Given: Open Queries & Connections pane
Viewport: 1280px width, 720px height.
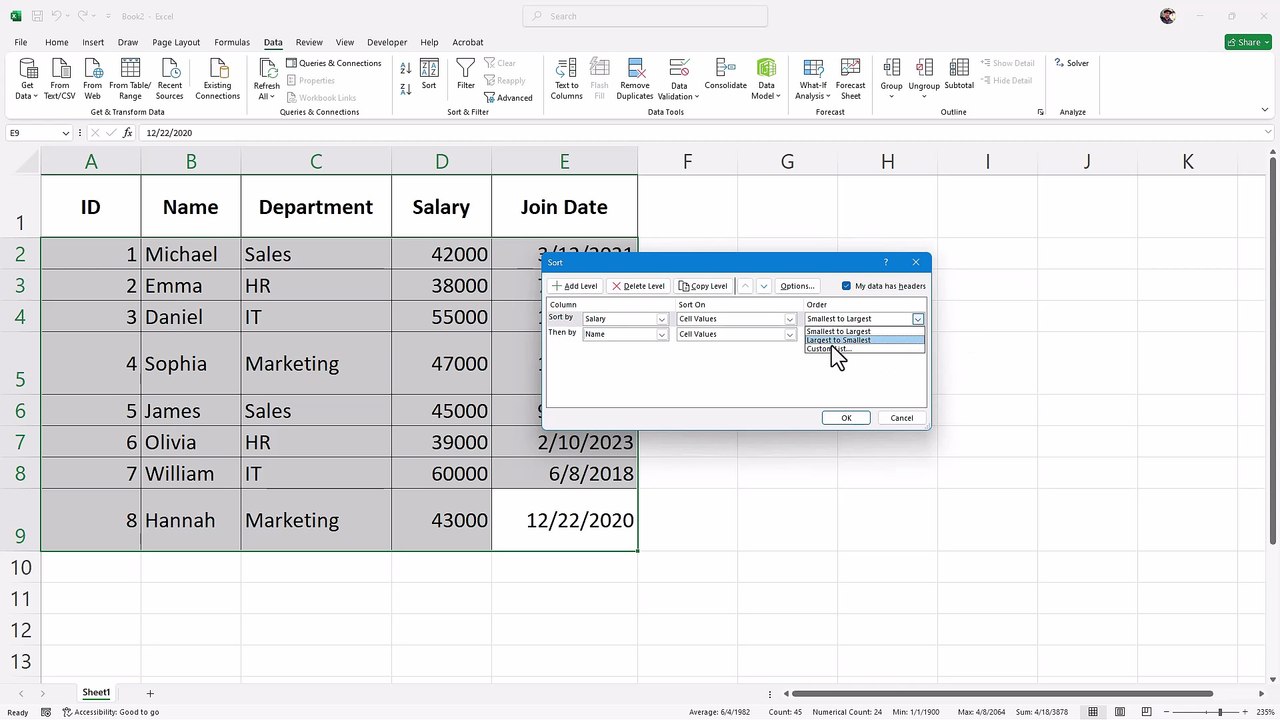Looking at the screenshot, I should (333, 63).
